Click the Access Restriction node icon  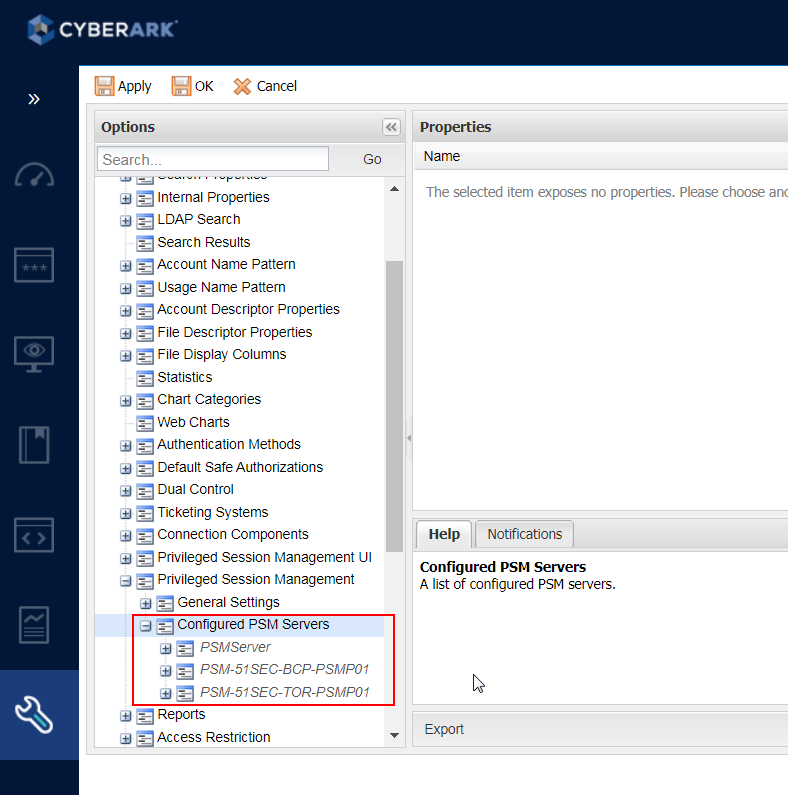click(x=145, y=739)
